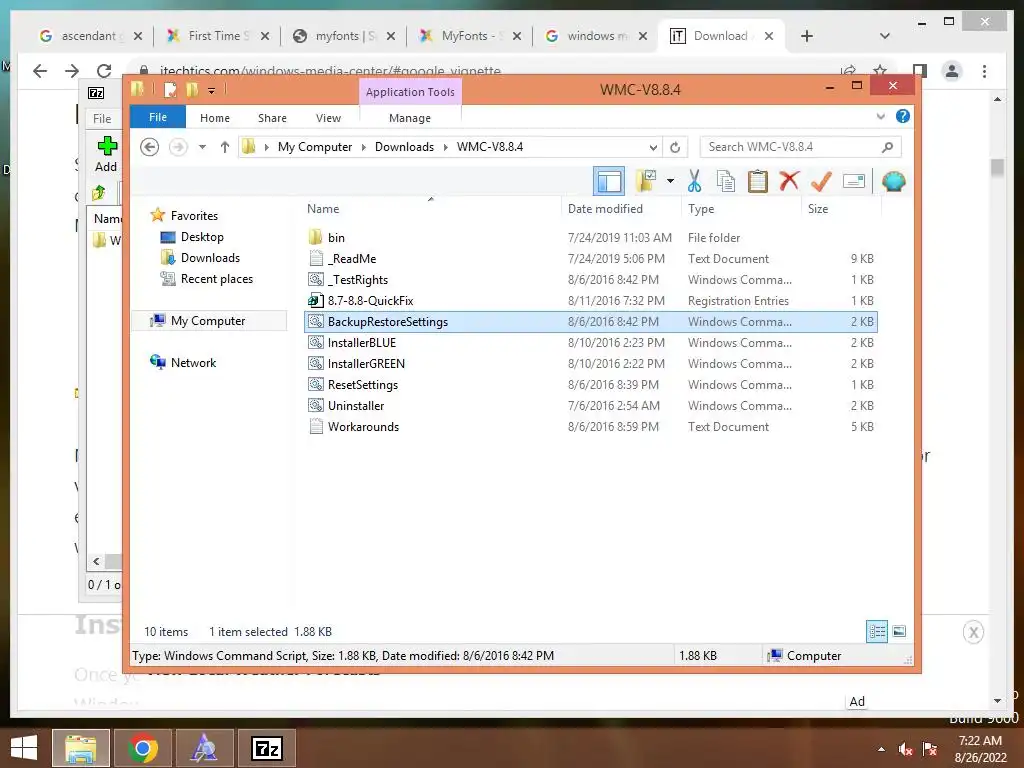Viewport: 1024px width, 768px height.
Task: Go back with Explorer's back arrow
Action: pyautogui.click(x=150, y=147)
